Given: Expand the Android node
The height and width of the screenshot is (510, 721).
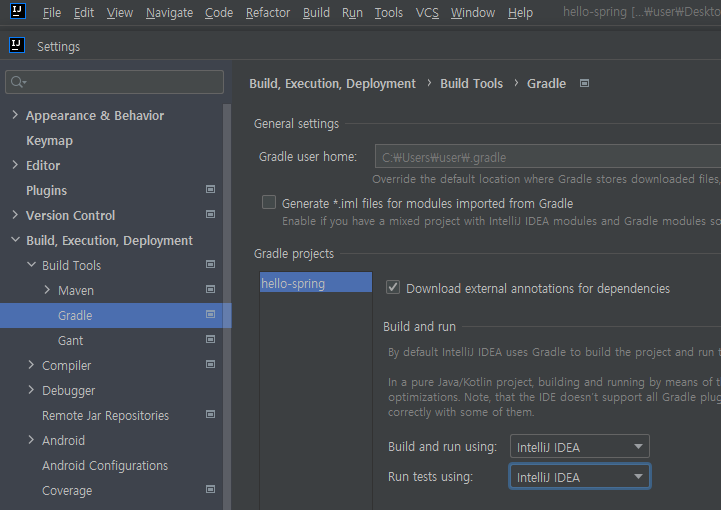Looking at the screenshot, I should tap(31, 440).
